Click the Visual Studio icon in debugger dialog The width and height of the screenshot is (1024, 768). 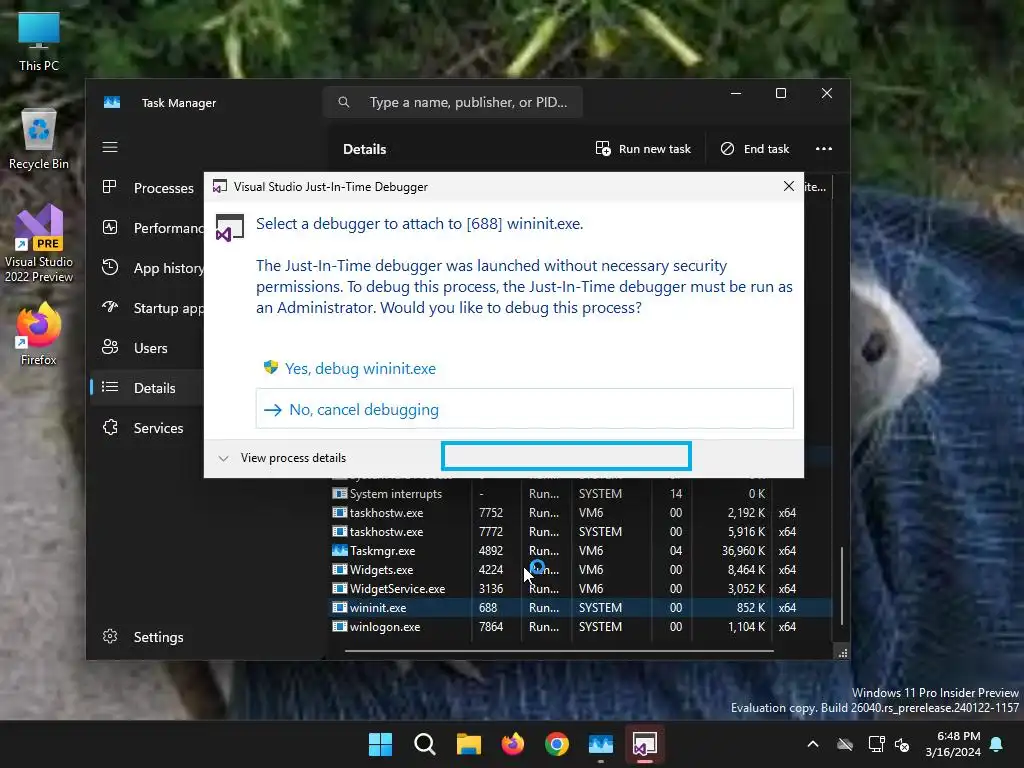coord(229,228)
